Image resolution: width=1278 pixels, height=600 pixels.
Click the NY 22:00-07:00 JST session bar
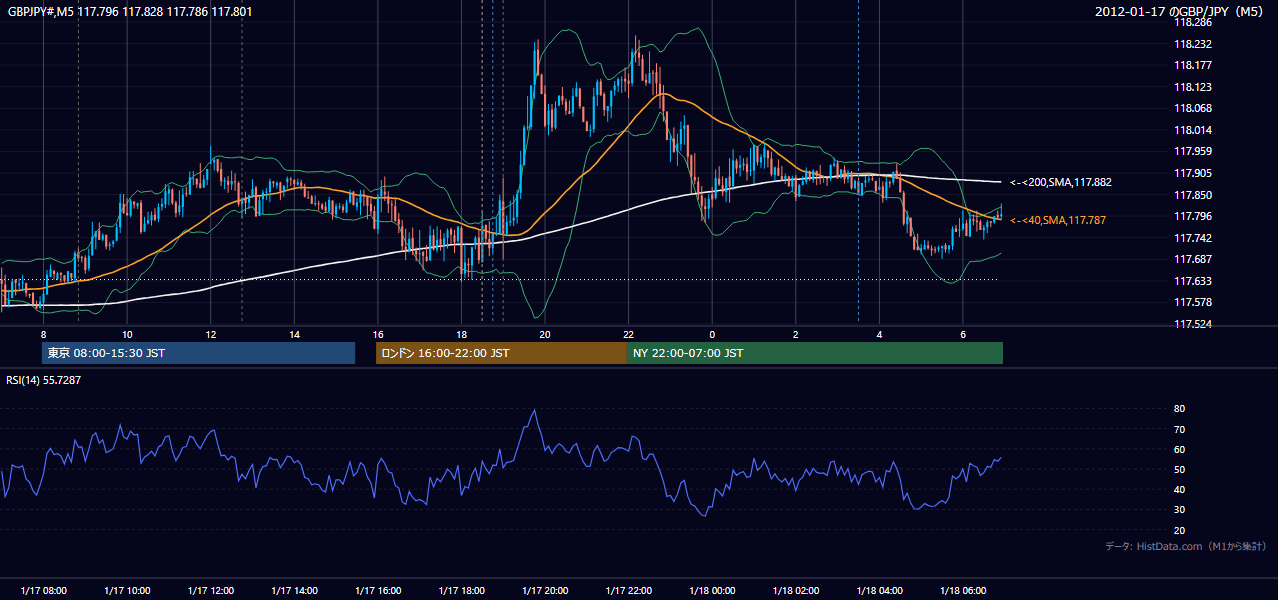tap(815, 353)
